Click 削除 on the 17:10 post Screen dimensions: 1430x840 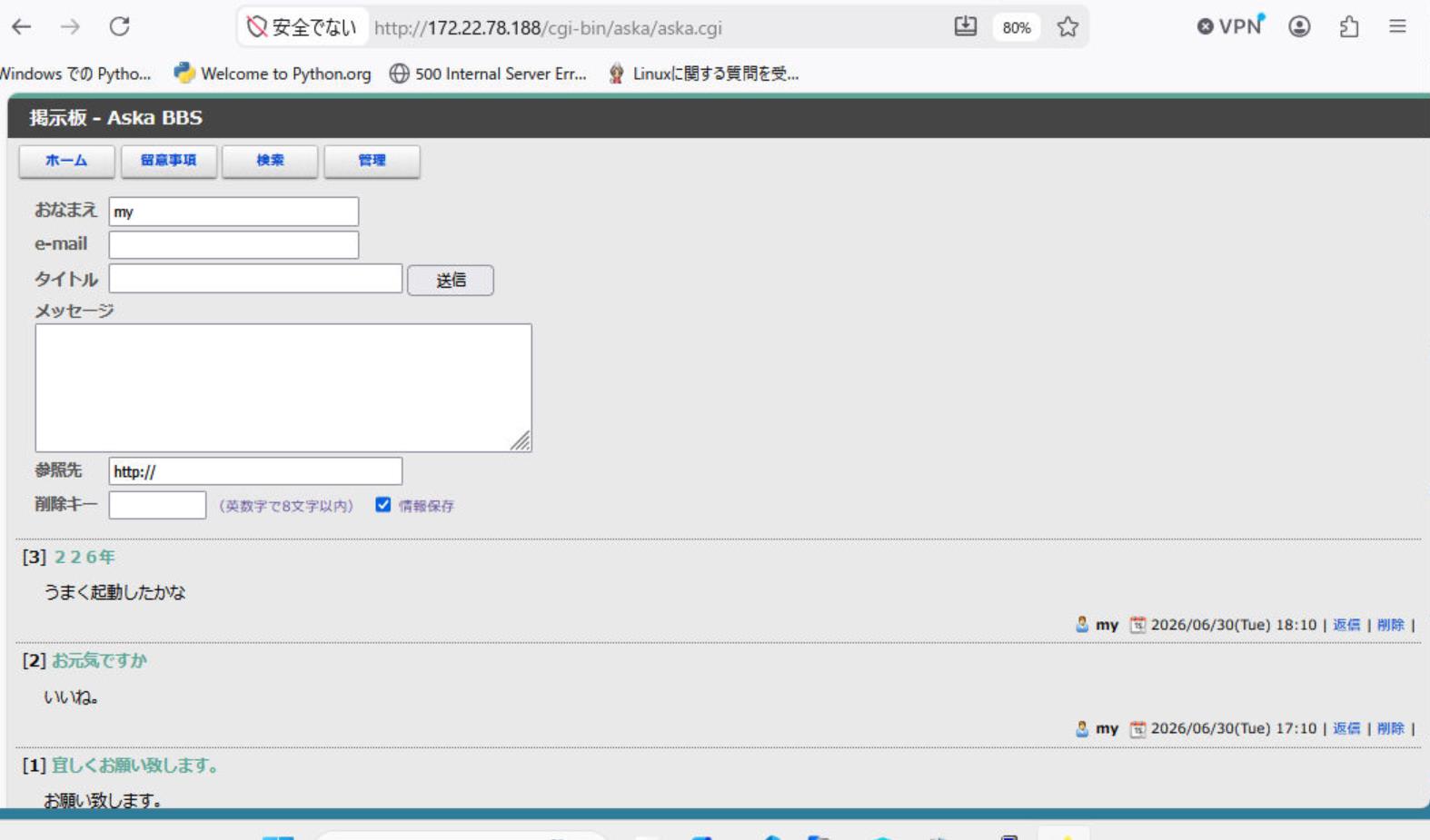[x=1391, y=728]
